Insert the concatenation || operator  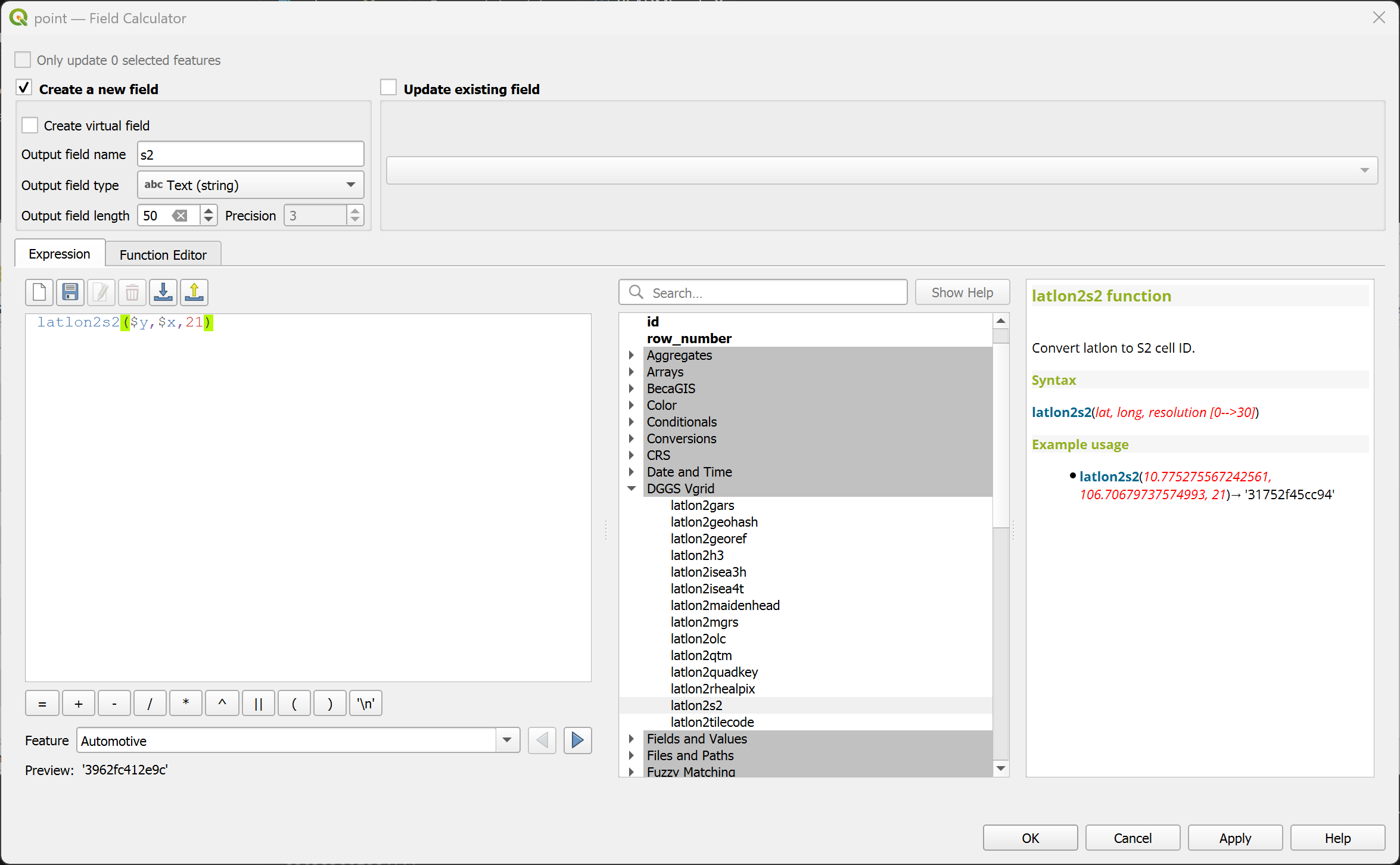(258, 704)
